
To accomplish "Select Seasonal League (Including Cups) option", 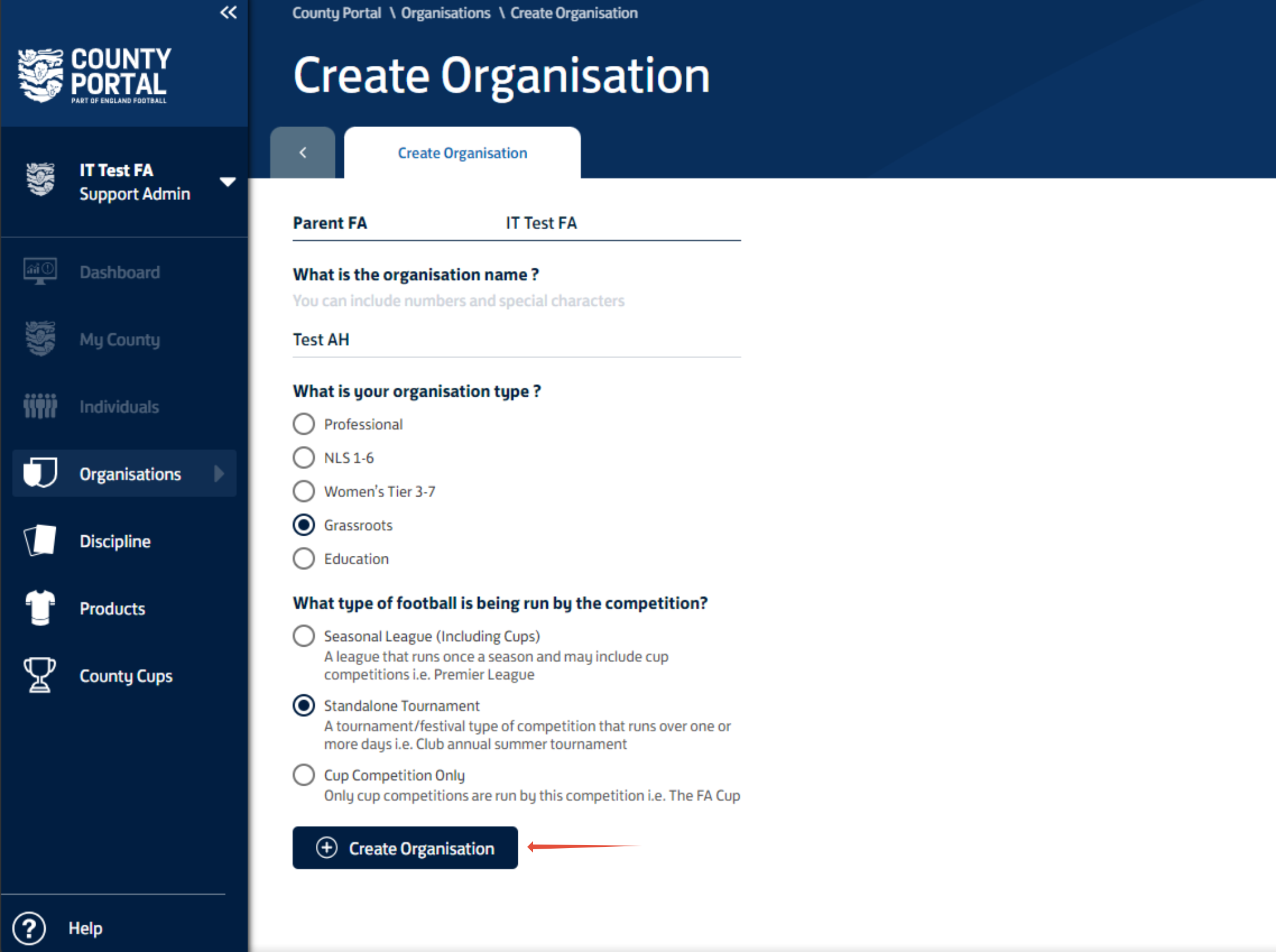I will [303, 636].
